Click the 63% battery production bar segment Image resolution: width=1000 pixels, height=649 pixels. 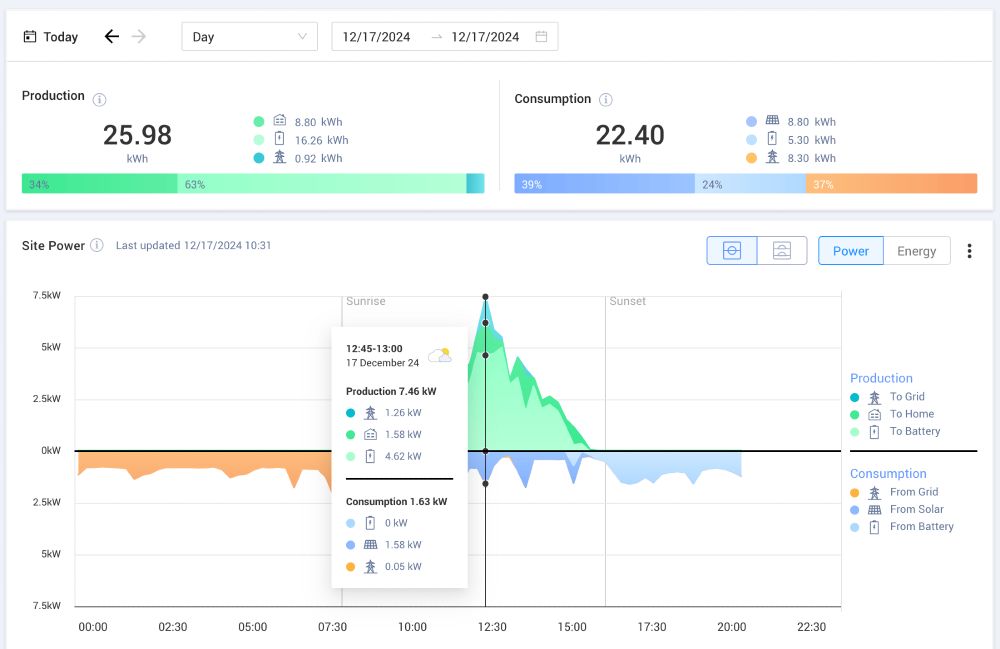pyautogui.click(x=322, y=184)
